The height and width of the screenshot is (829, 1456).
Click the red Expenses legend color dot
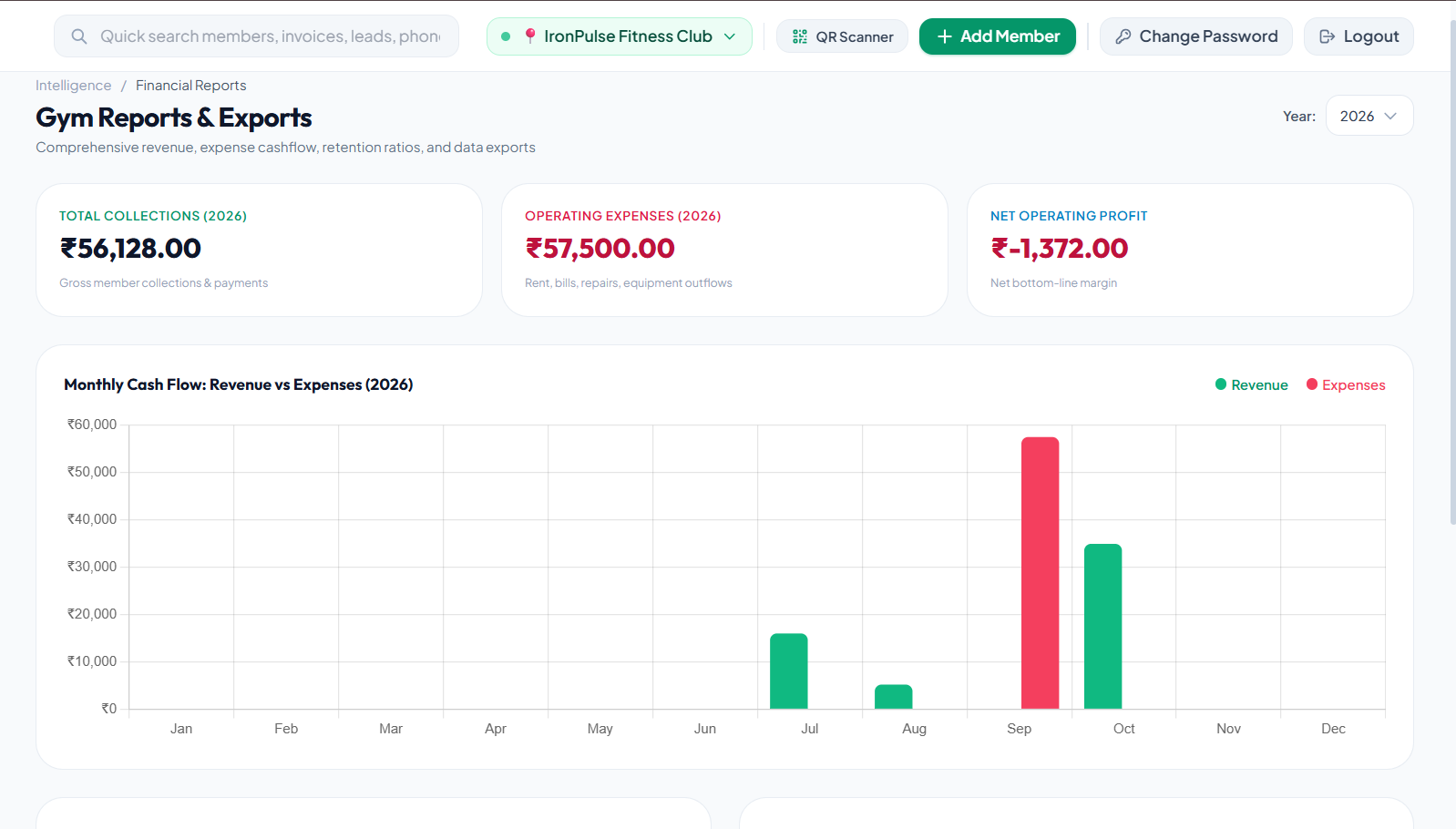[1312, 384]
